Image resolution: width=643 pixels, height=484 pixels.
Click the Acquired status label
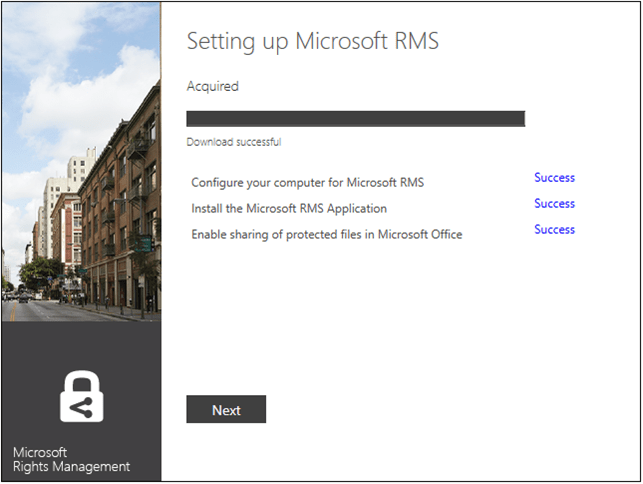(x=213, y=87)
